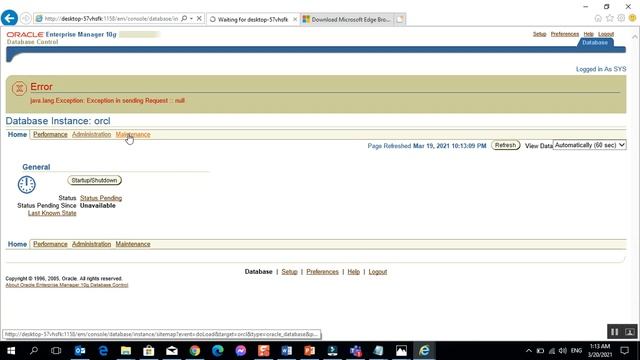Open the top-right Preferences link

click(x=564, y=34)
